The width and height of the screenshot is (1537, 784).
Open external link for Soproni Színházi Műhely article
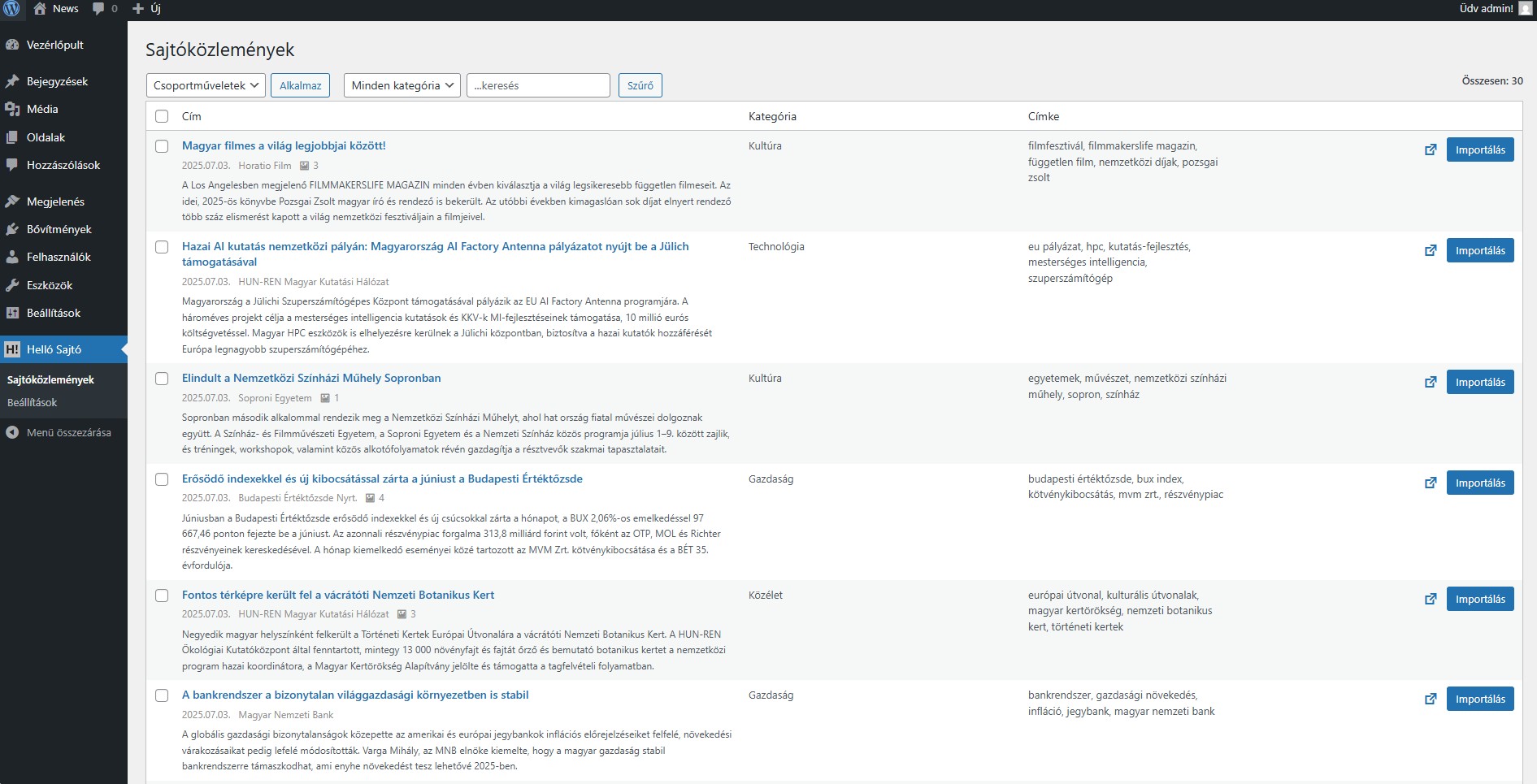click(x=1431, y=383)
